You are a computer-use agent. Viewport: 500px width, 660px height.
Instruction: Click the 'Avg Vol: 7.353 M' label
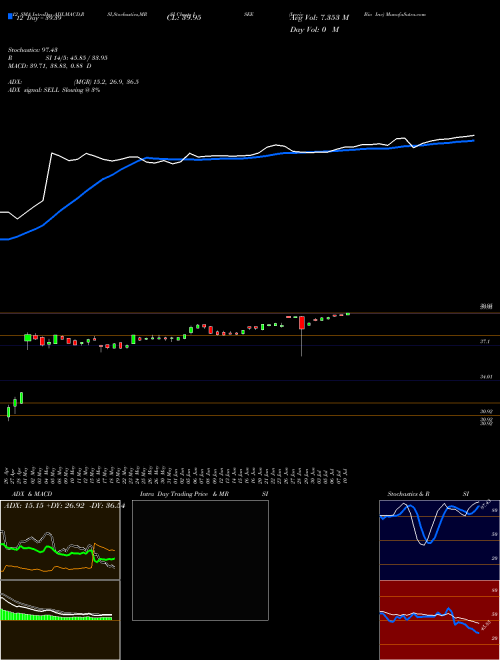coord(319,18)
